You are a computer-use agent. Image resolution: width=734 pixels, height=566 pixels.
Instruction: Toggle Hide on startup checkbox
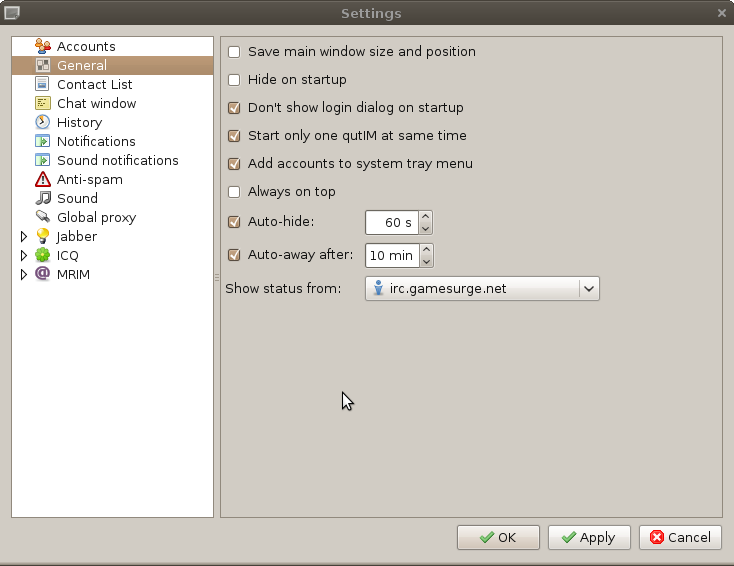(x=234, y=80)
